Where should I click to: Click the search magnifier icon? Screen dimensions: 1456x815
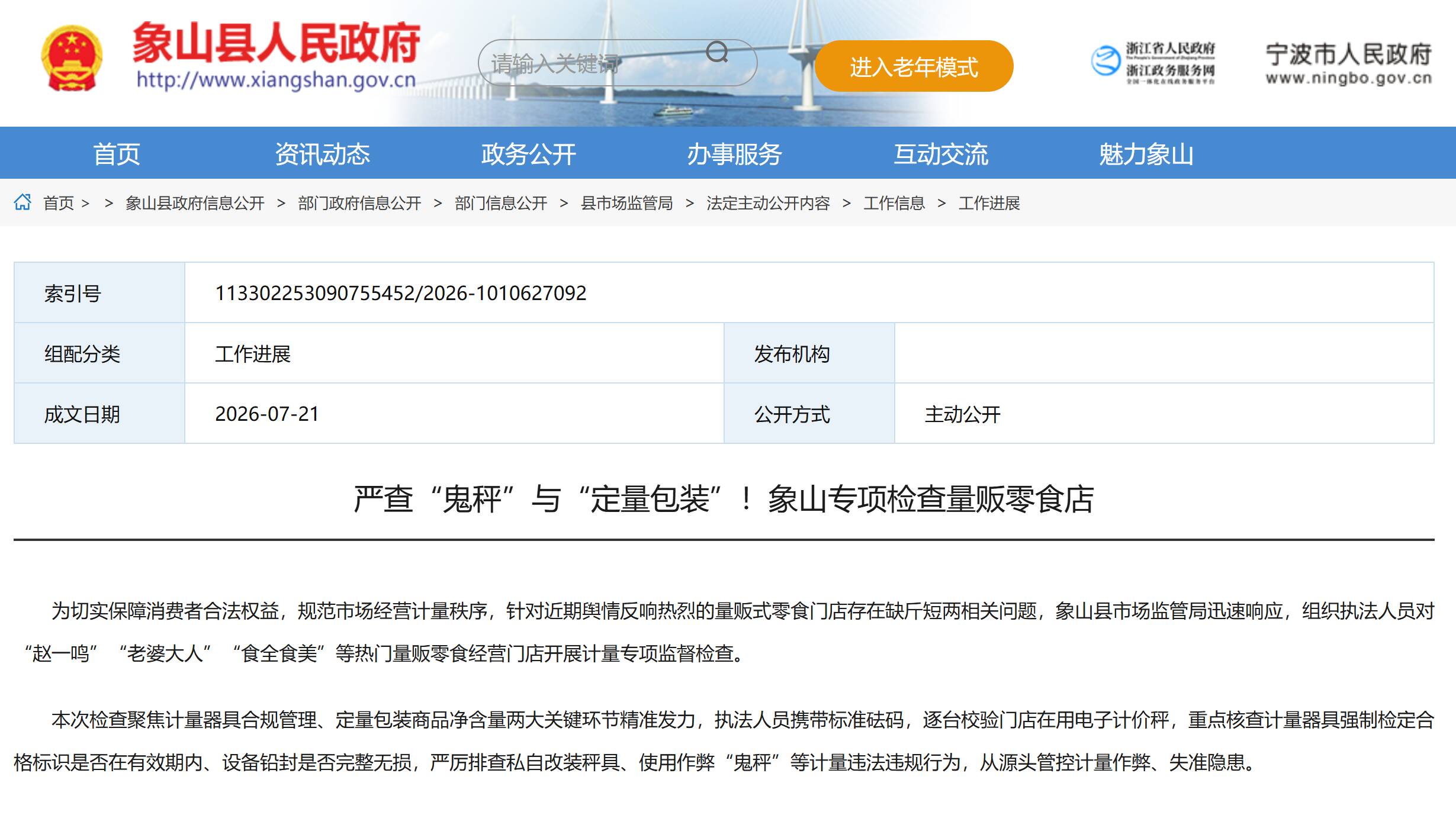coord(717,52)
